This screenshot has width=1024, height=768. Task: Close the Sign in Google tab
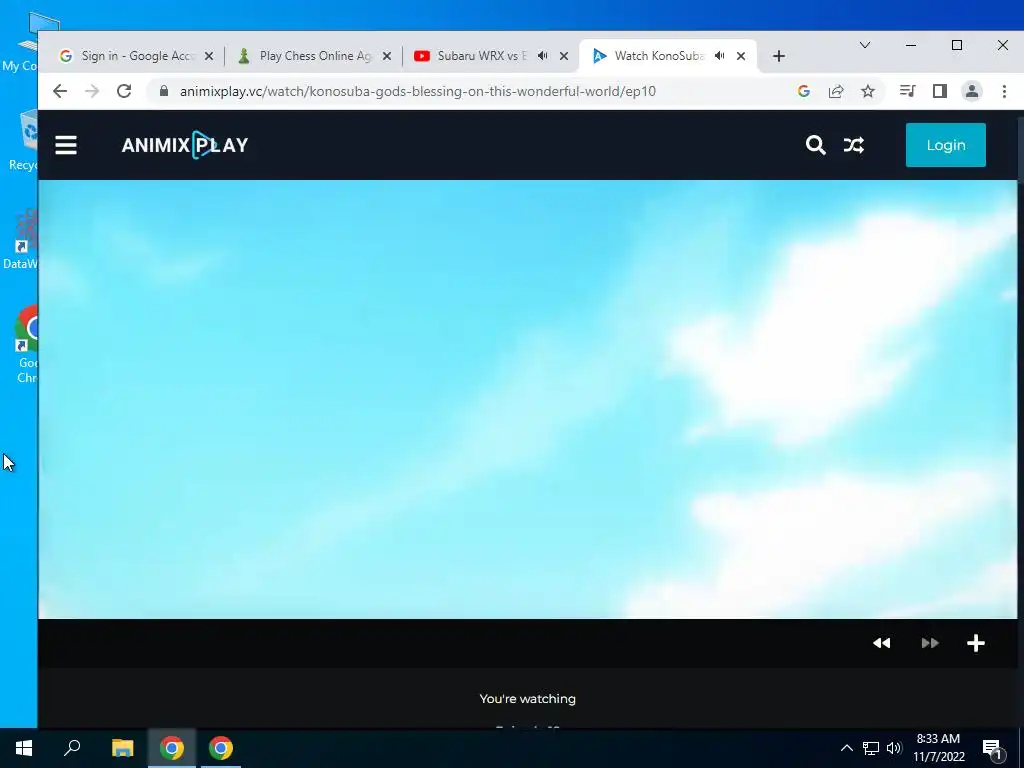209,56
